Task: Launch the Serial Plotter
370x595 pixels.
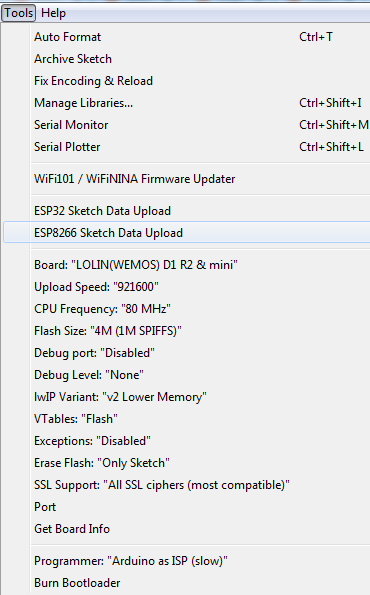Action: coord(186,147)
